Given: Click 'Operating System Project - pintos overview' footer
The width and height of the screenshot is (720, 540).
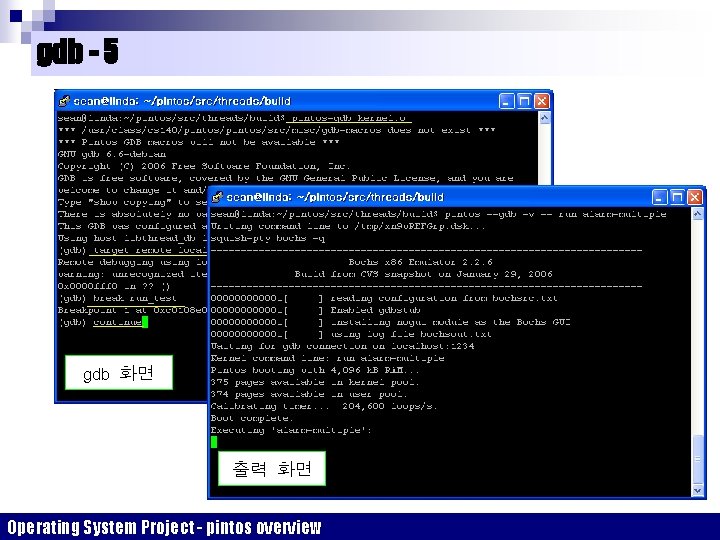Looking at the screenshot, I should (164, 527).
